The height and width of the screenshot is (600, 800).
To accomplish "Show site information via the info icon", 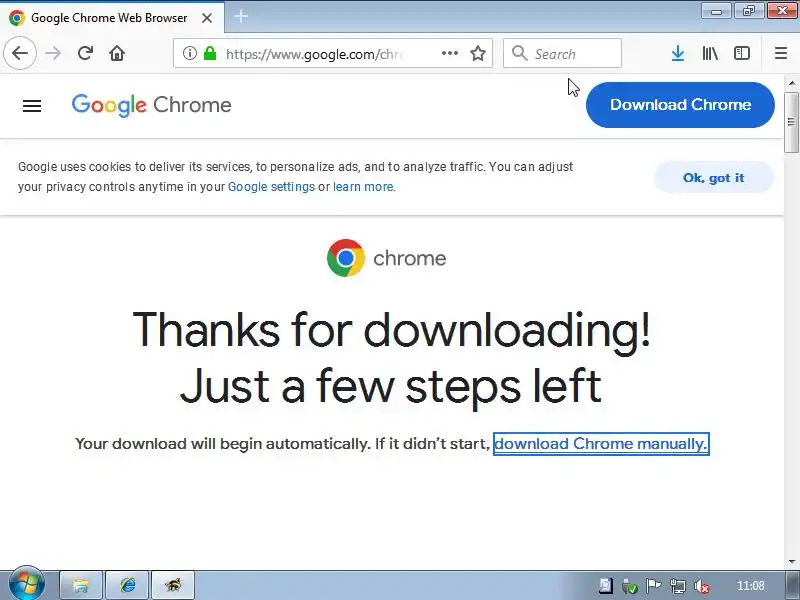I will click(x=189, y=53).
